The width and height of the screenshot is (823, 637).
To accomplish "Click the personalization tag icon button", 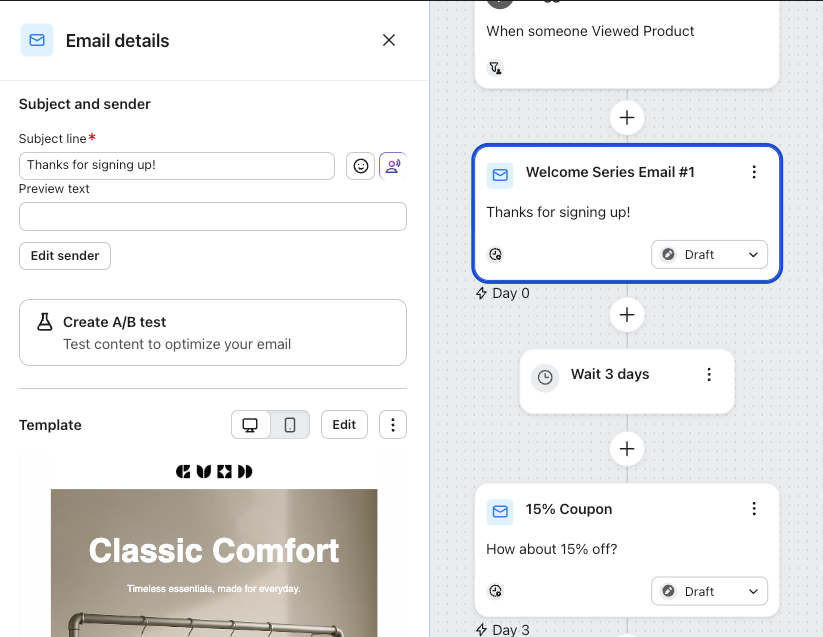I will click(x=393, y=166).
